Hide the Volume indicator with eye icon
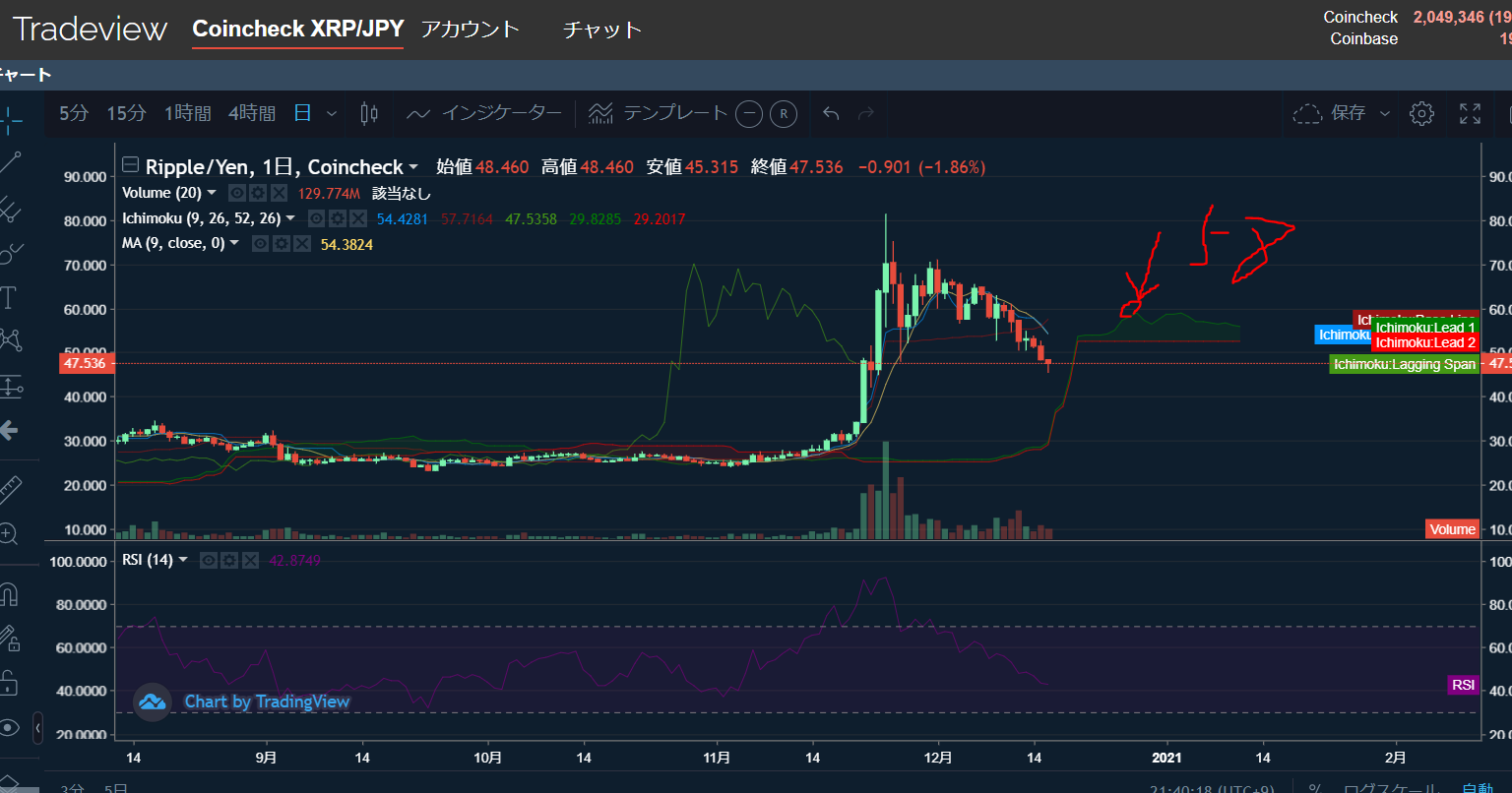The image size is (1512, 793). click(x=237, y=193)
